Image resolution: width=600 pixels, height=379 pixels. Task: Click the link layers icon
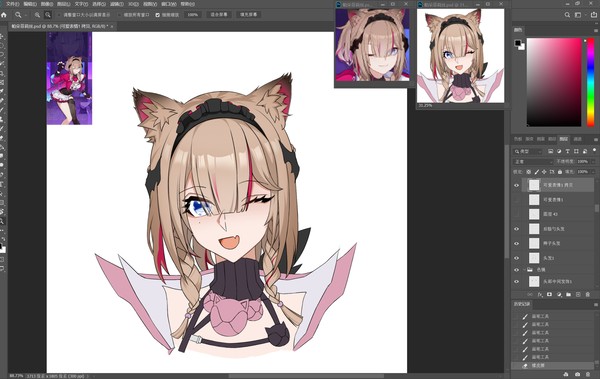530,294
